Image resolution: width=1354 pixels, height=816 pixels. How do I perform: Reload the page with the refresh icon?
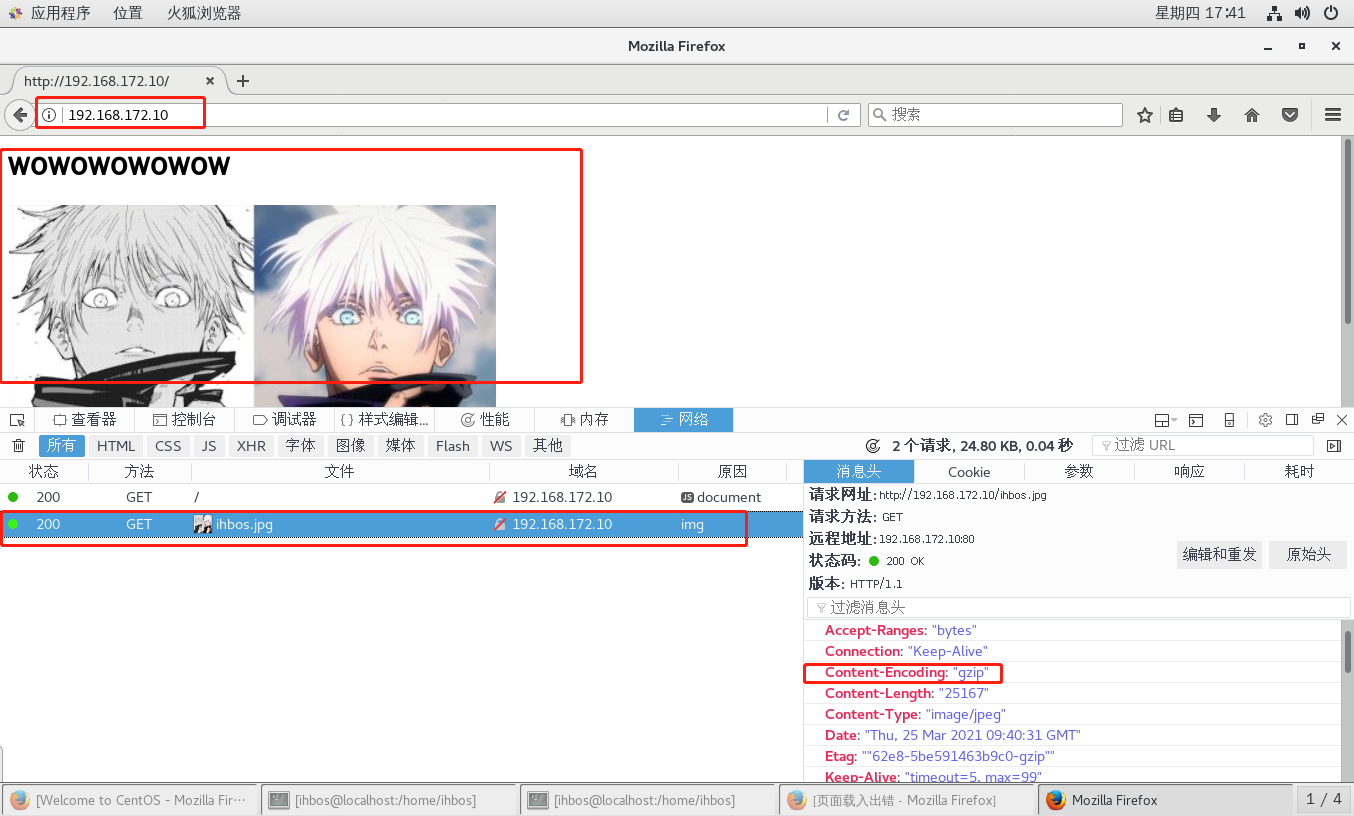pyautogui.click(x=843, y=115)
